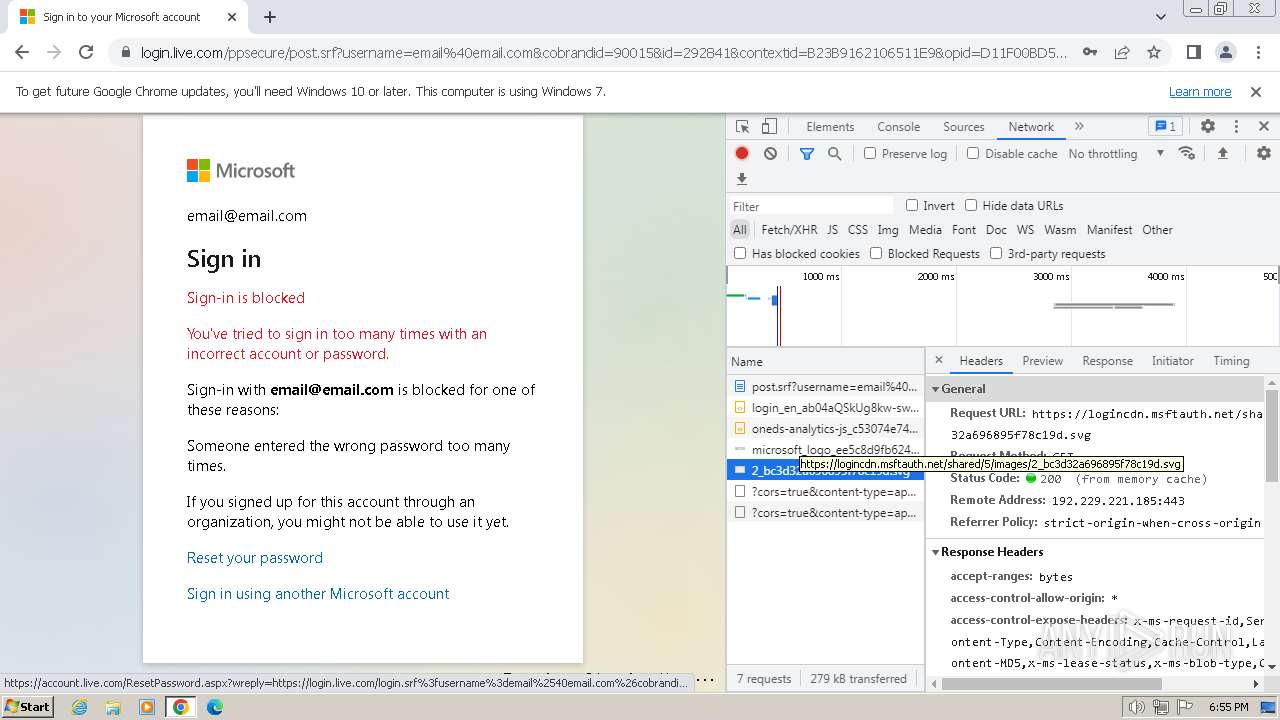1280x720 pixels.
Task: Toggle the network filter funnel icon
Action: [806, 154]
